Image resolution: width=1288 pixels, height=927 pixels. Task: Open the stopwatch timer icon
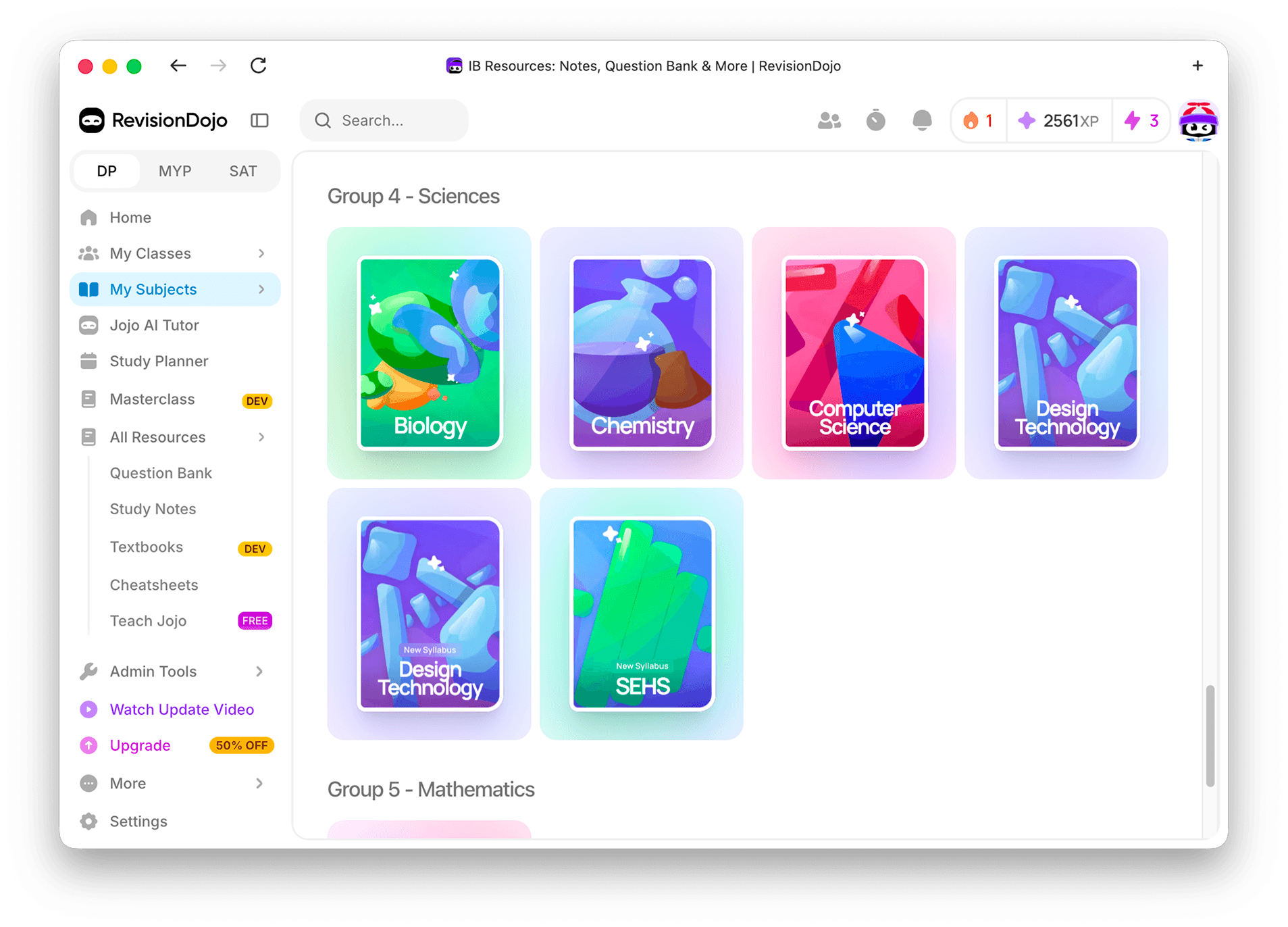(875, 120)
